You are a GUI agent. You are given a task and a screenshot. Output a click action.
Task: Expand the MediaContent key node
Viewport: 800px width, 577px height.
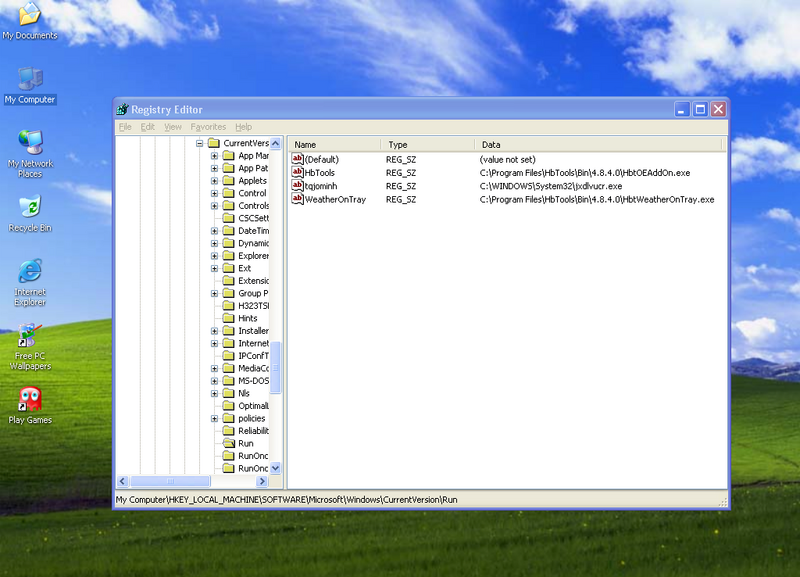[214, 368]
